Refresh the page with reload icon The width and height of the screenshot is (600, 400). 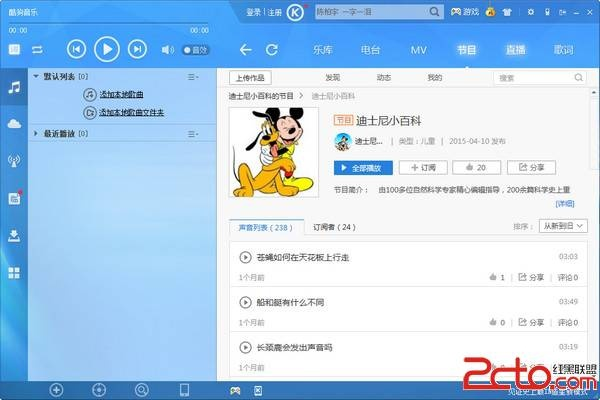pos(272,49)
